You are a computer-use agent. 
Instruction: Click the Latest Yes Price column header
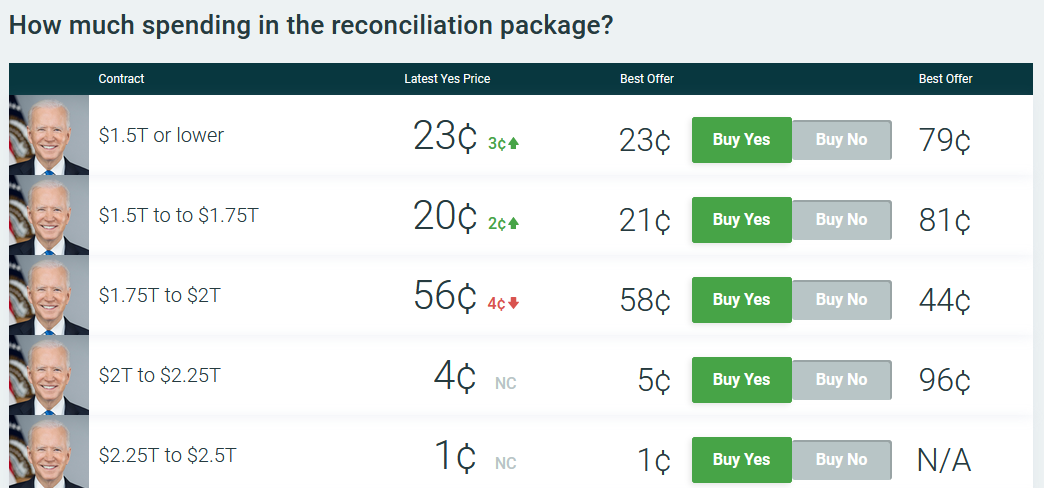(447, 79)
